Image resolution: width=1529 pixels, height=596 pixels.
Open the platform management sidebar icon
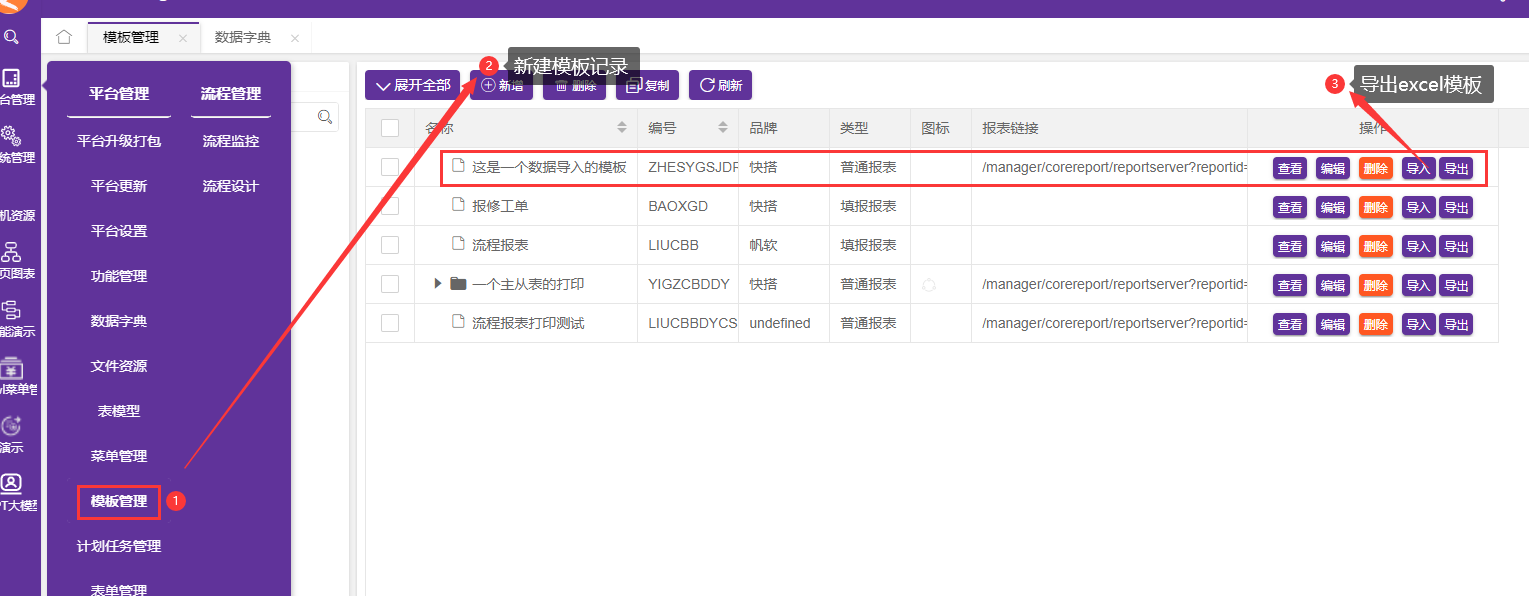[x=11, y=78]
